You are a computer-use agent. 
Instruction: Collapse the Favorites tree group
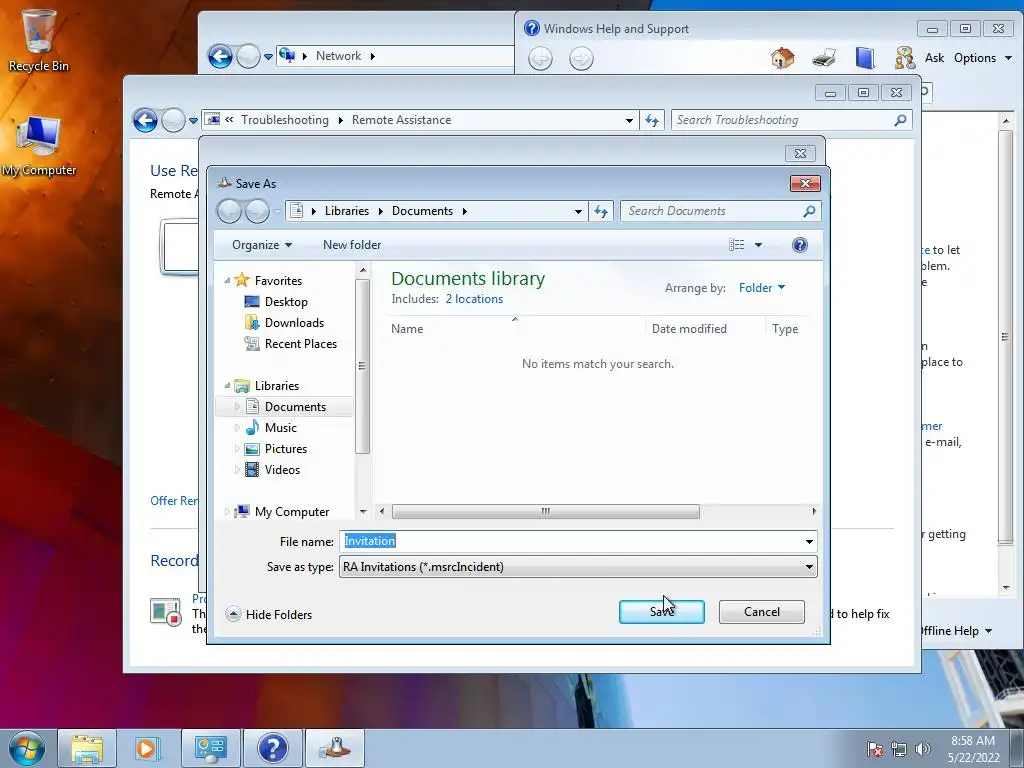(227, 281)
